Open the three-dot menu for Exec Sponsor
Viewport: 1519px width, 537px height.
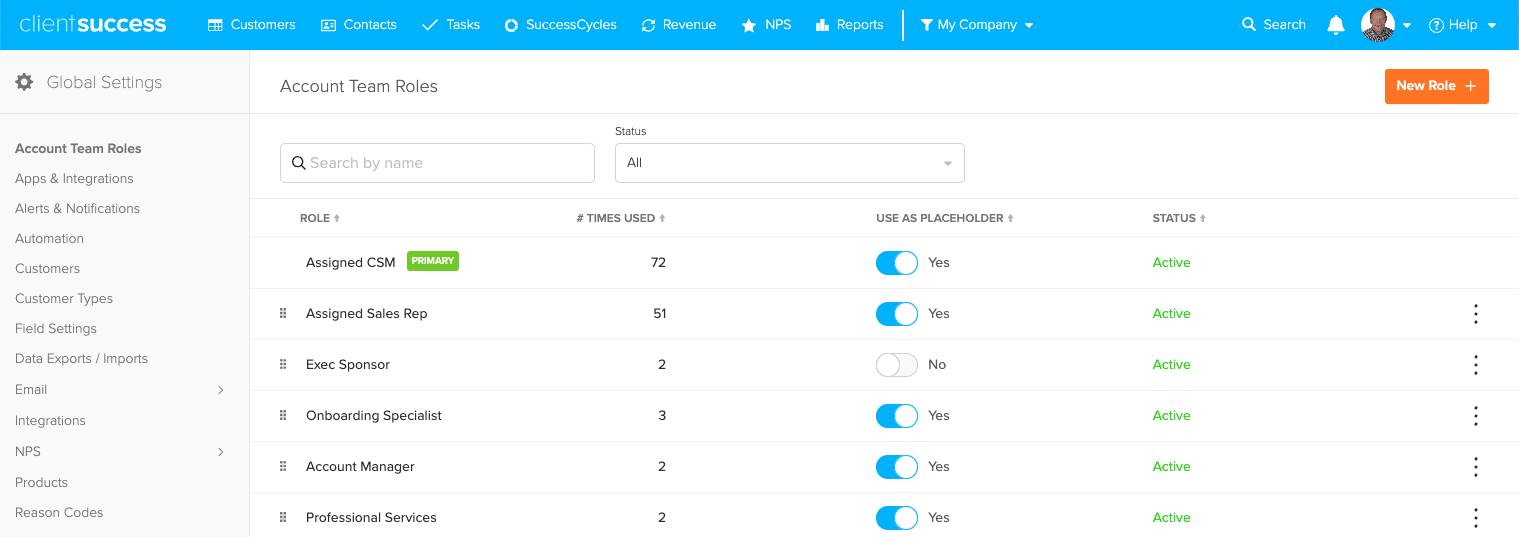tap(1476, 365)
